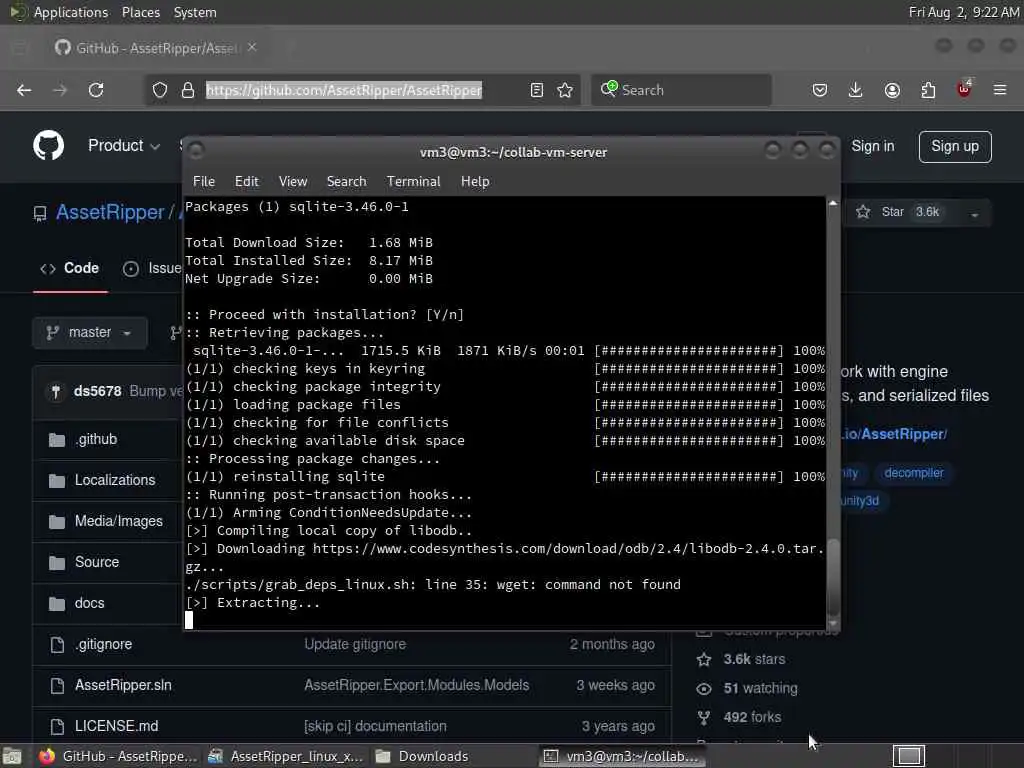Click the Sign up button

955,146
